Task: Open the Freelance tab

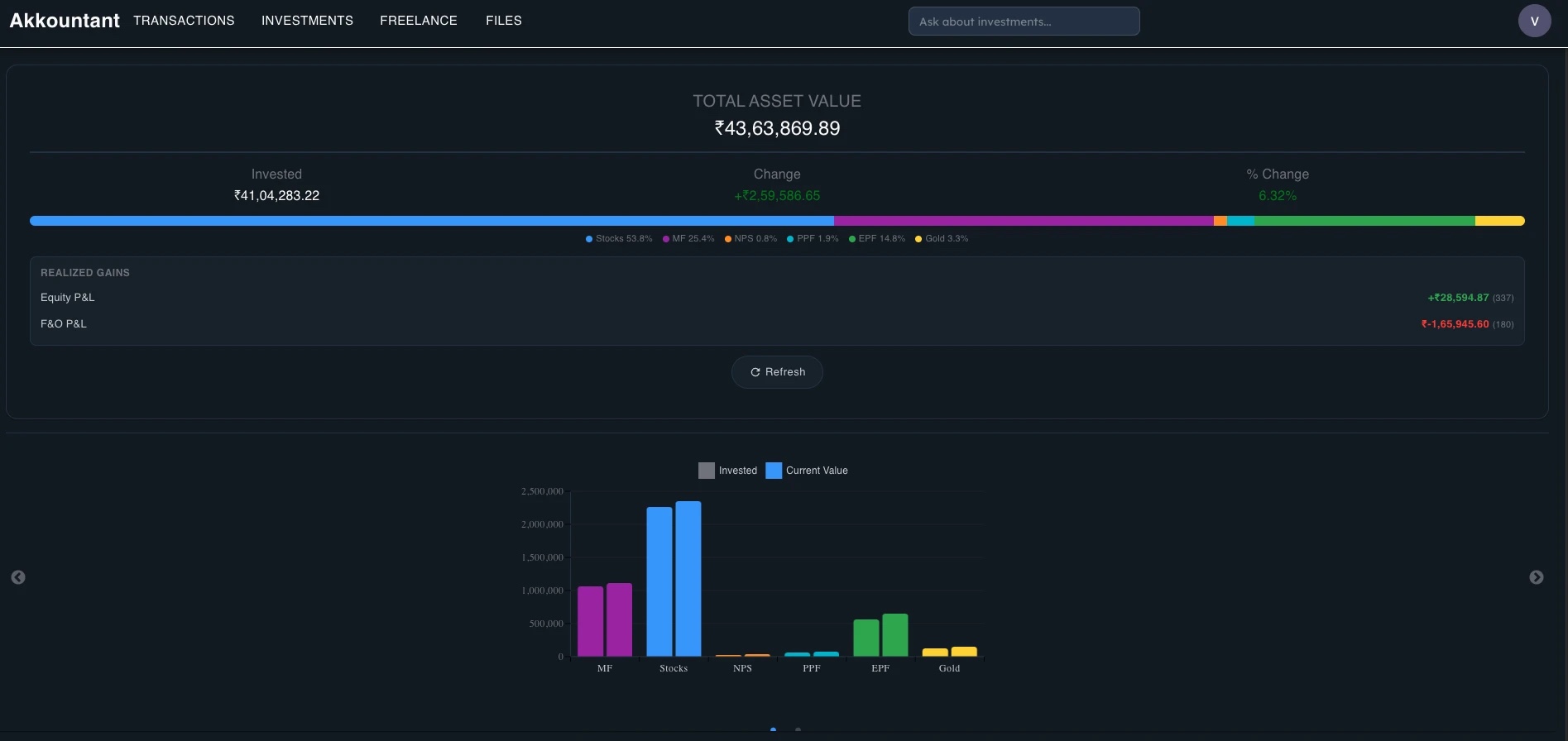Action: point(419,21)
